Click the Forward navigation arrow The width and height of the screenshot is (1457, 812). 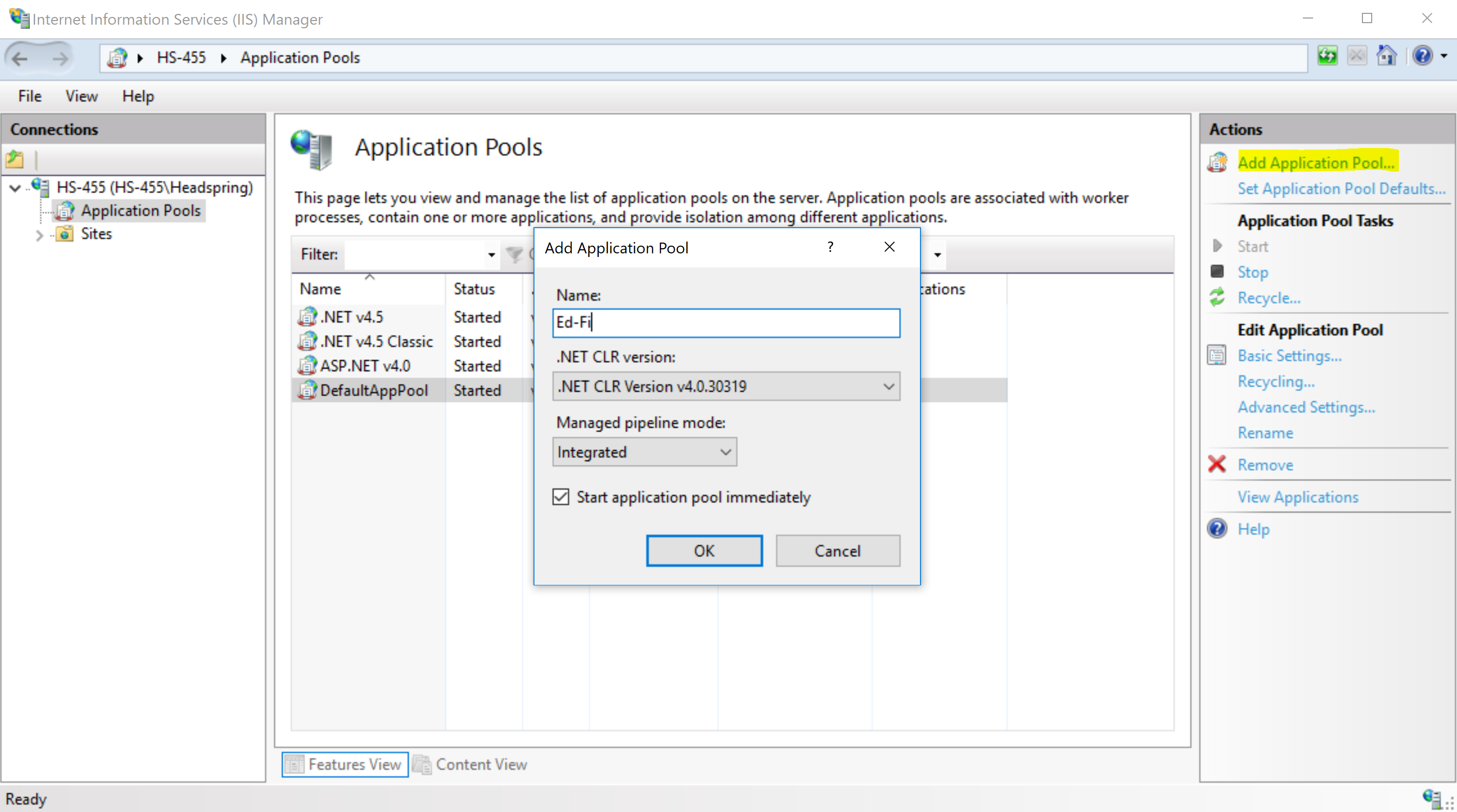tap(60, 58)
